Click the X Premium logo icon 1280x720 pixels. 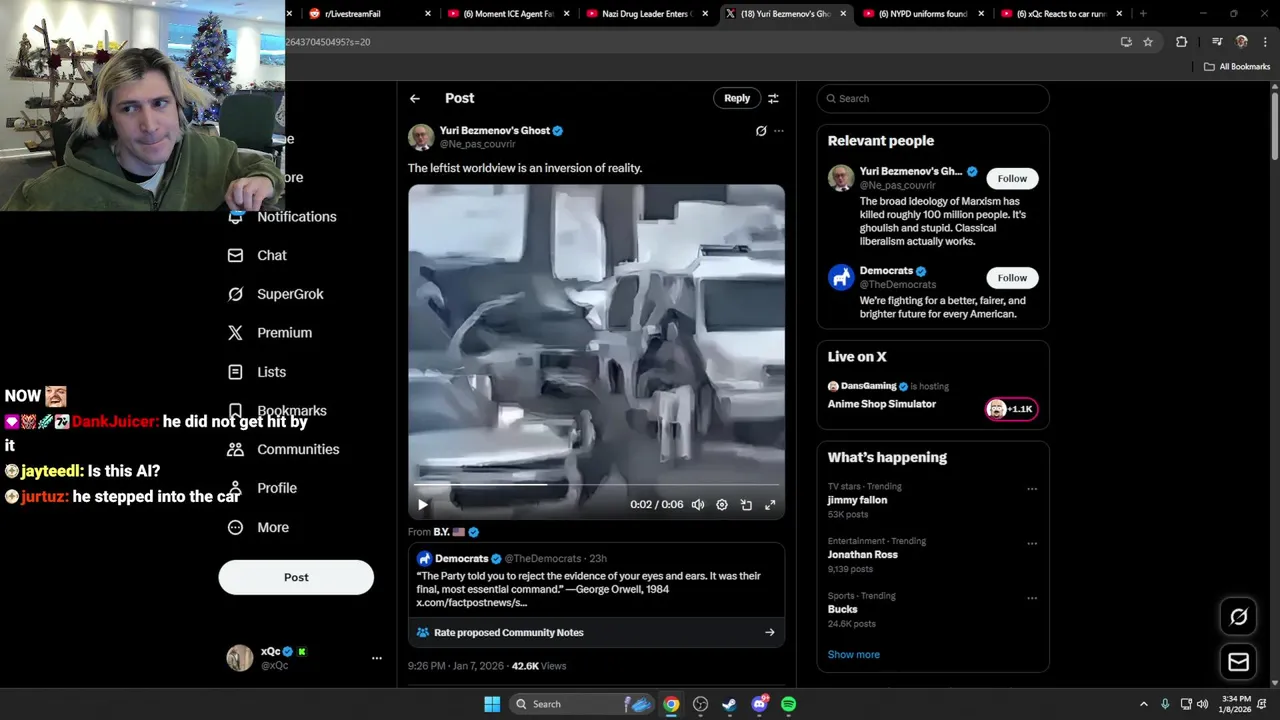coord(235,333)
